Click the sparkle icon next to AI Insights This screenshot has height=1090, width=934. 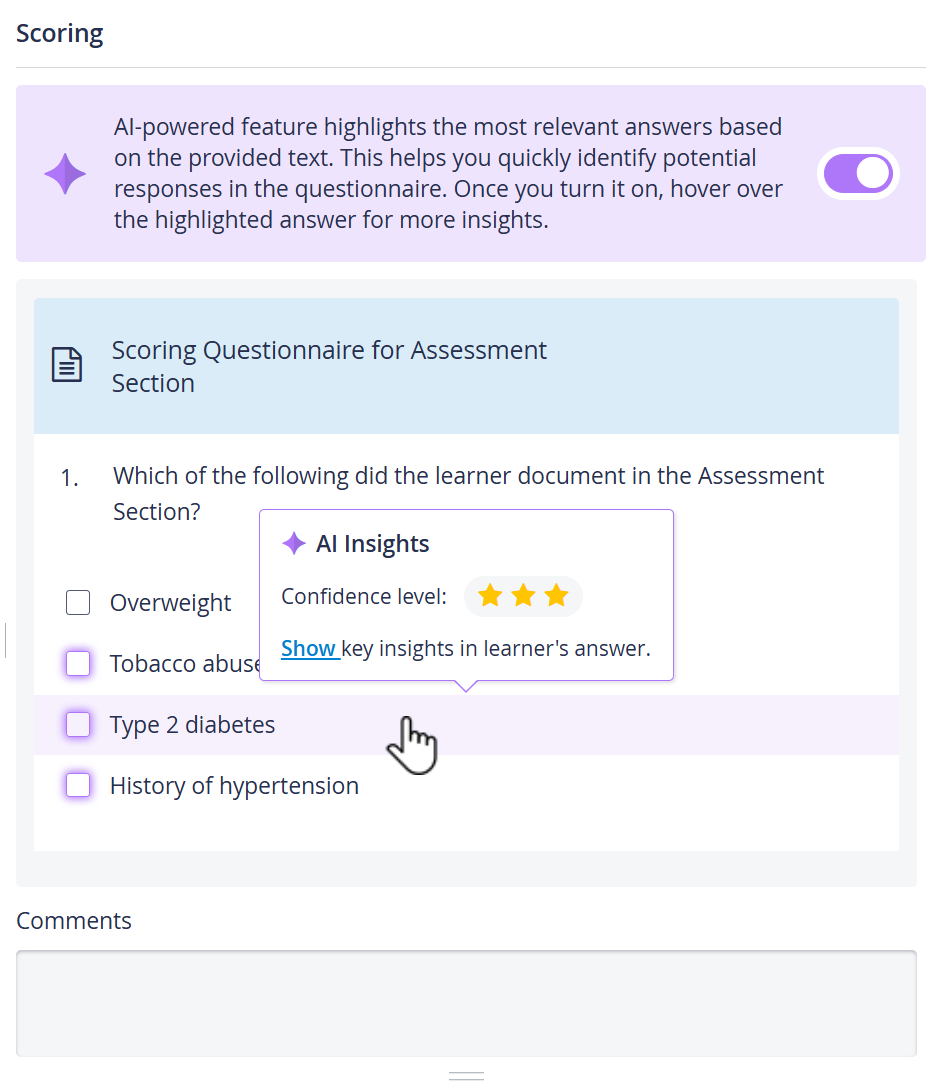[294, 543]
